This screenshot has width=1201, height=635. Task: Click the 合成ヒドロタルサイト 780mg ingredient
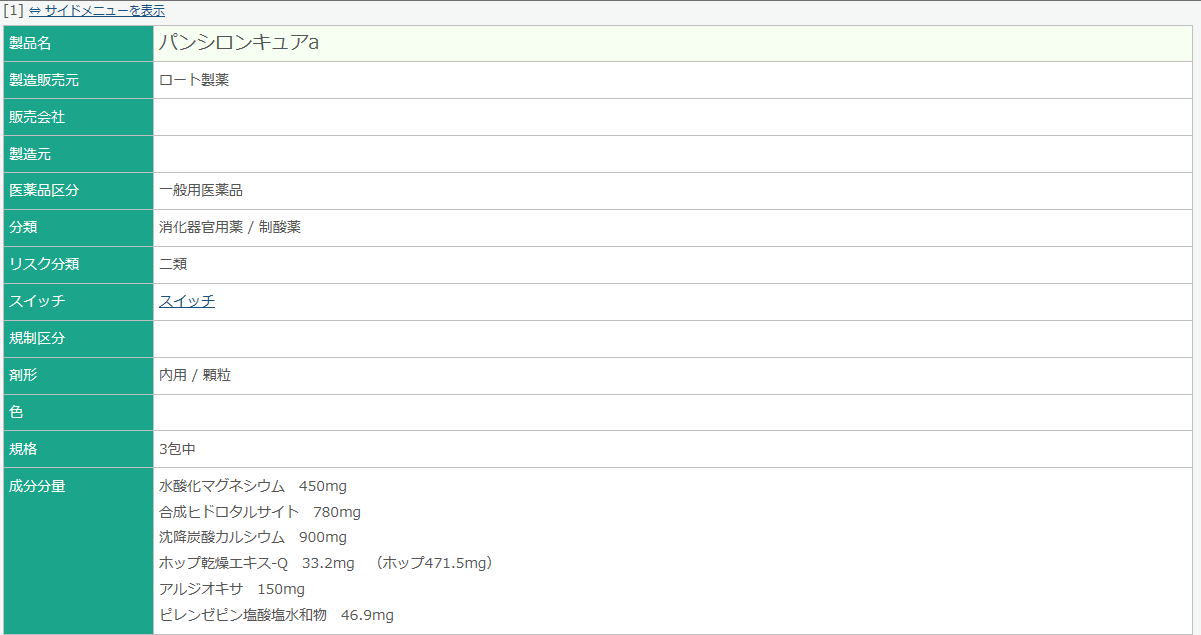coord(260,513)
